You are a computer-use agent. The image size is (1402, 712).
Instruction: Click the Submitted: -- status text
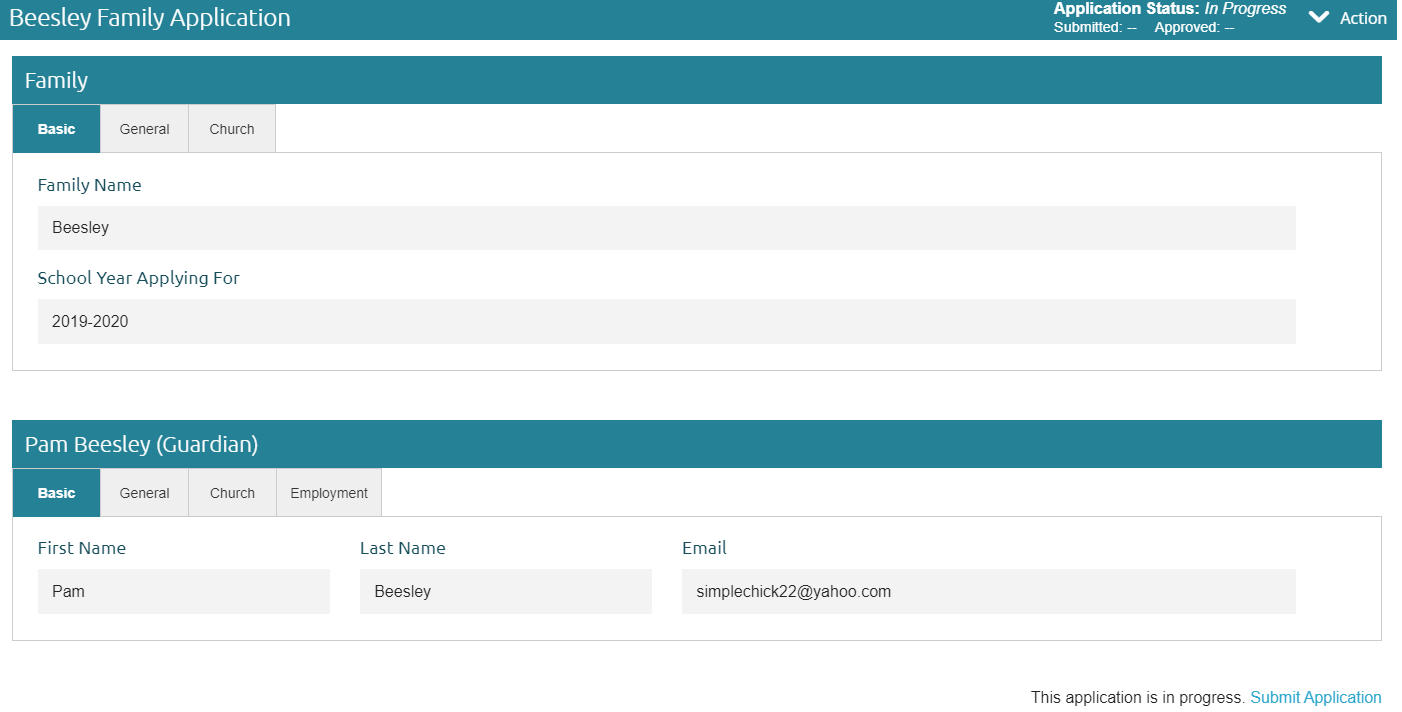[1095, 28]
